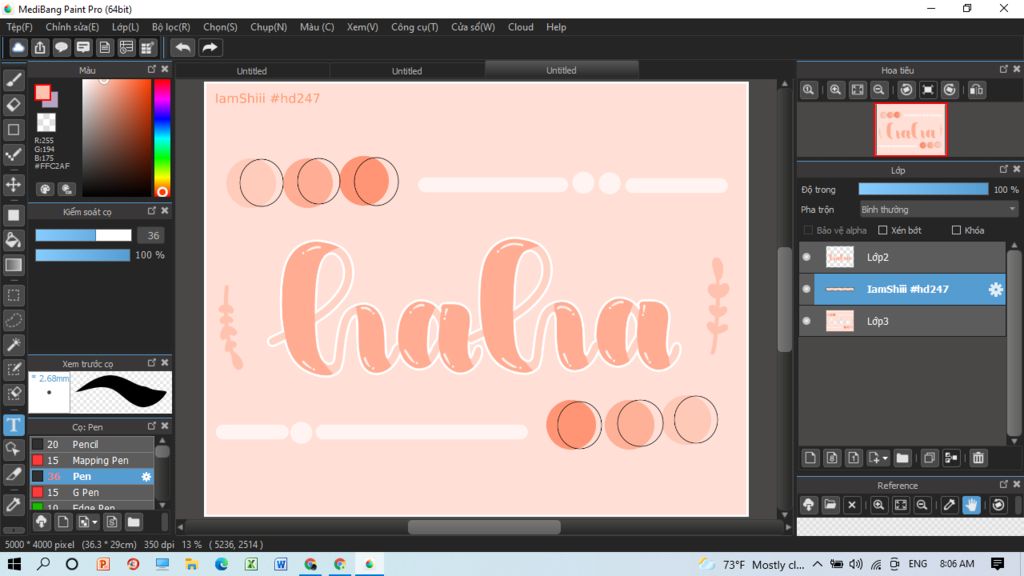The height and width of the screenshot is (576, 1024).
Task: Undock the Lớp layer panel
Action: [1004, 169]
